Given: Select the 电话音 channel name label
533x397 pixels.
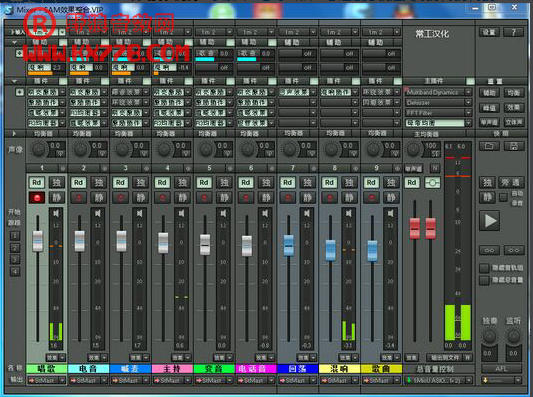Looking at the screenshot, I should [x=256, y=369].
